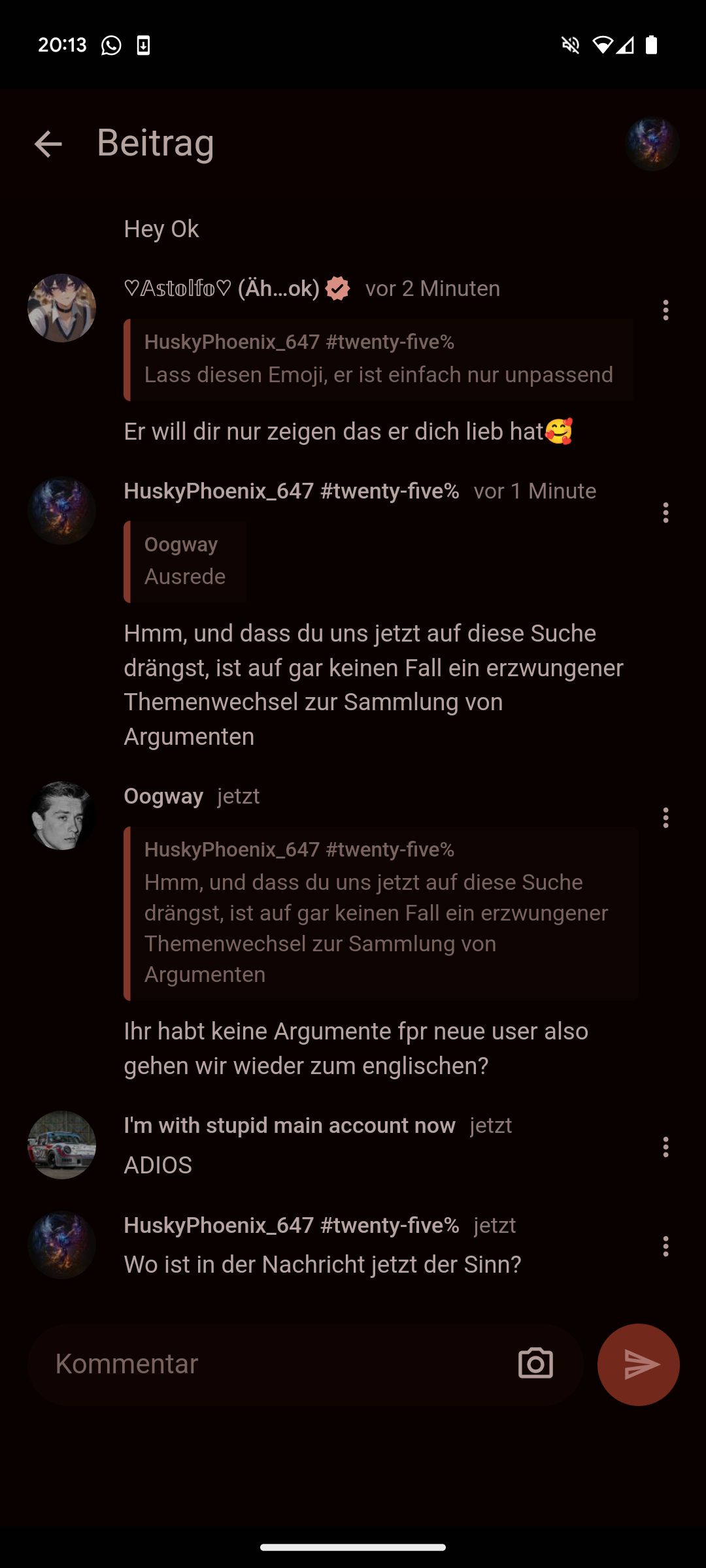Tap the back arrow next to Beitrag
The image size is (706, 1568).
coord(48,144)
